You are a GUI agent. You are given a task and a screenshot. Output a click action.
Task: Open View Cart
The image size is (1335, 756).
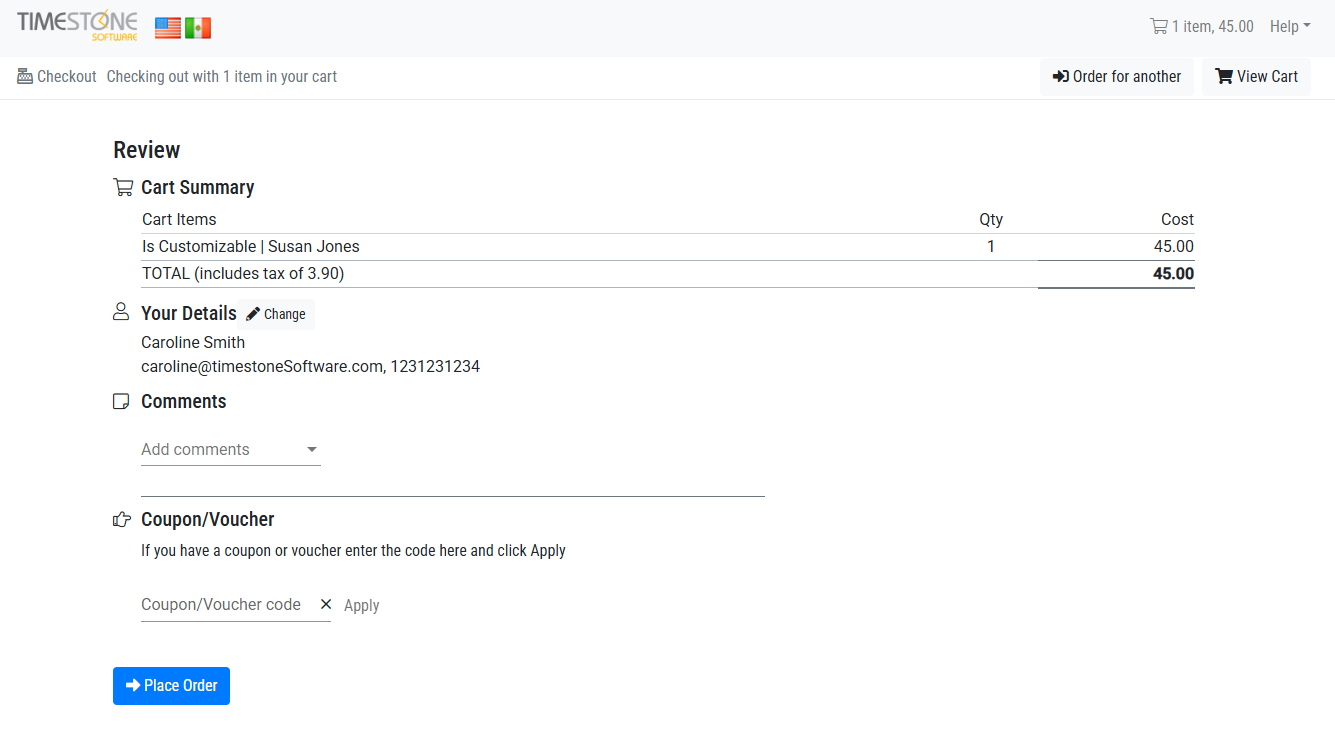click(x=1256, y=77)
